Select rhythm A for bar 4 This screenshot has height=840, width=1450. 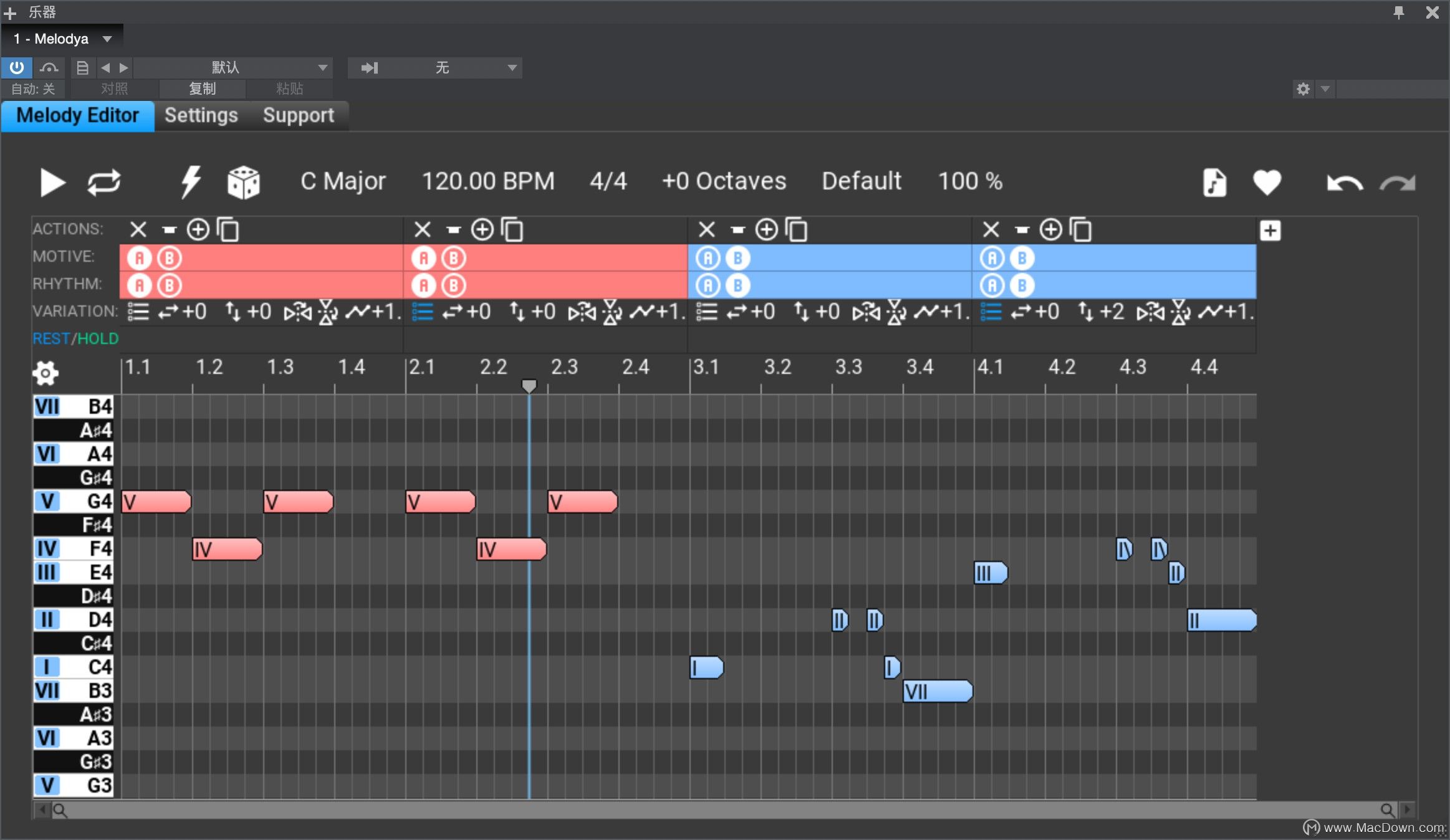[x=992, y=285]
